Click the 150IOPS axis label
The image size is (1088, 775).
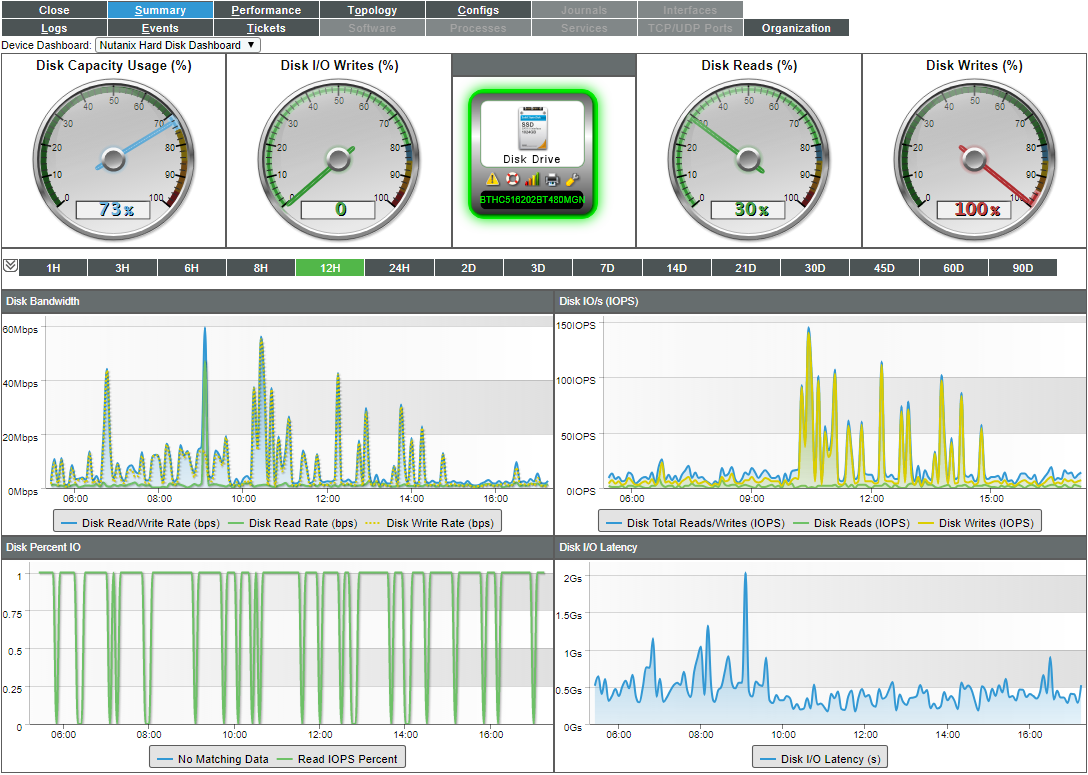(576, 325)
